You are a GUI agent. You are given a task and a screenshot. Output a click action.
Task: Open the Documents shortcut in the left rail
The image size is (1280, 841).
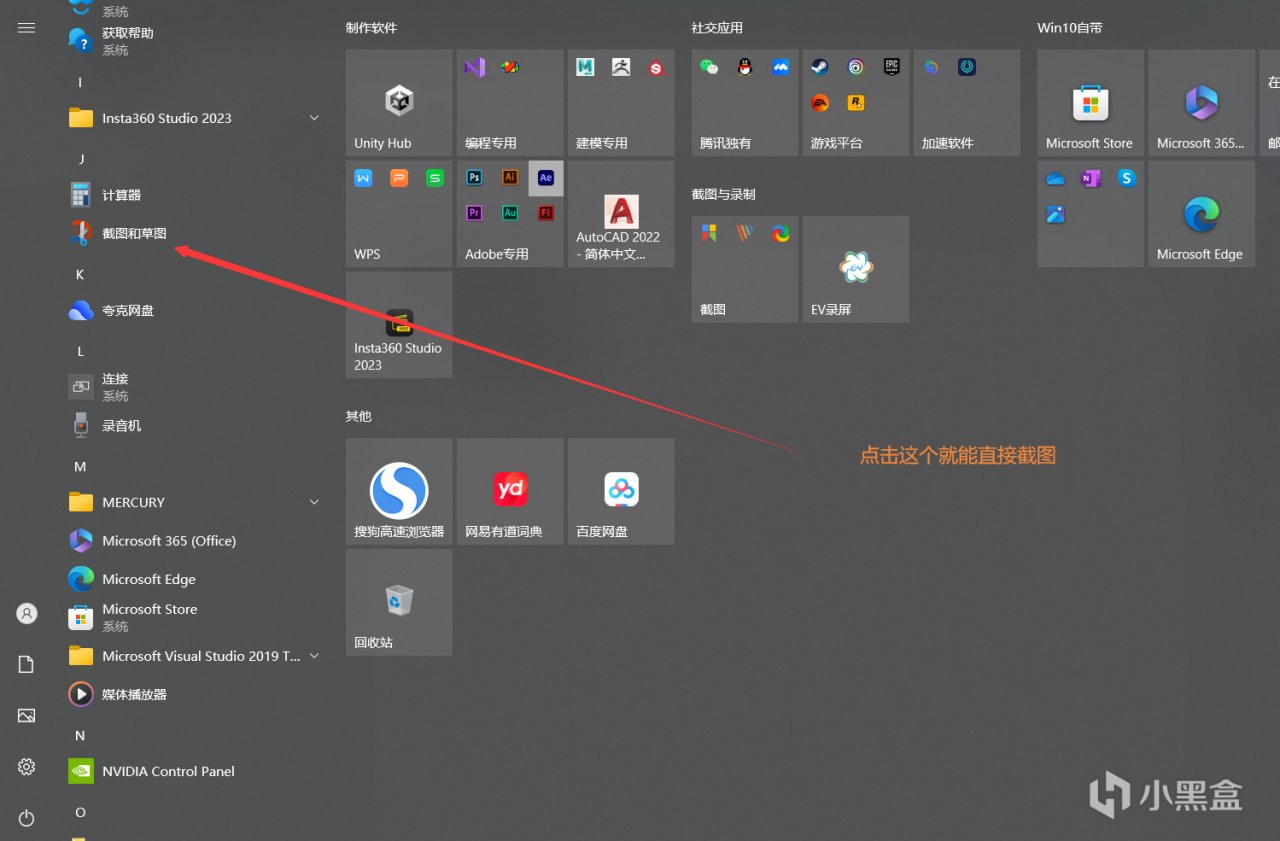pos(27,664)
